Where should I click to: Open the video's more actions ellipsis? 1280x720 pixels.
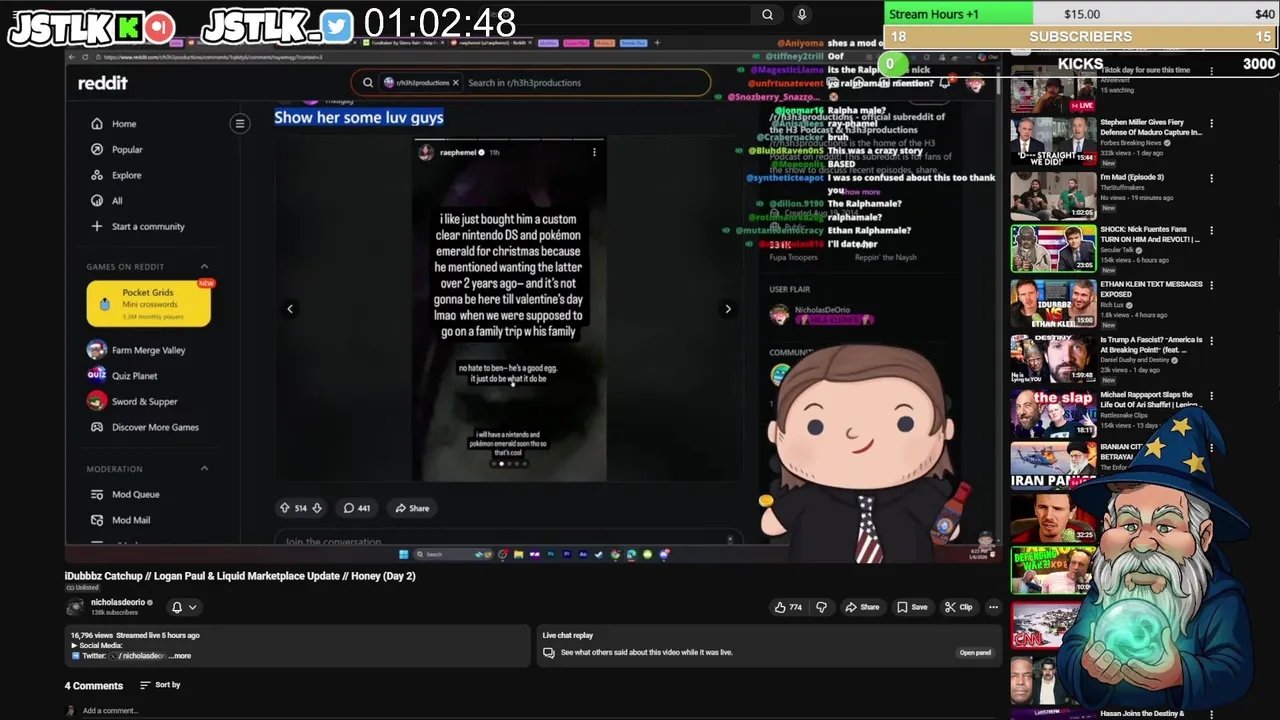993,607
